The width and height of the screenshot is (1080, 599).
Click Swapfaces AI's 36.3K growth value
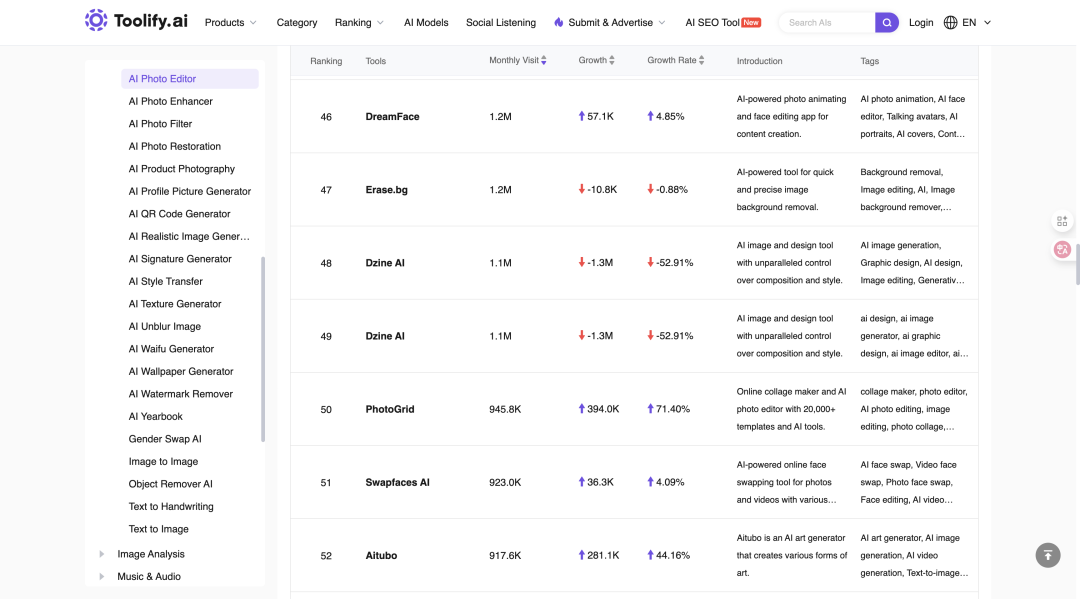pyautogui.click(x=596, y=483)
